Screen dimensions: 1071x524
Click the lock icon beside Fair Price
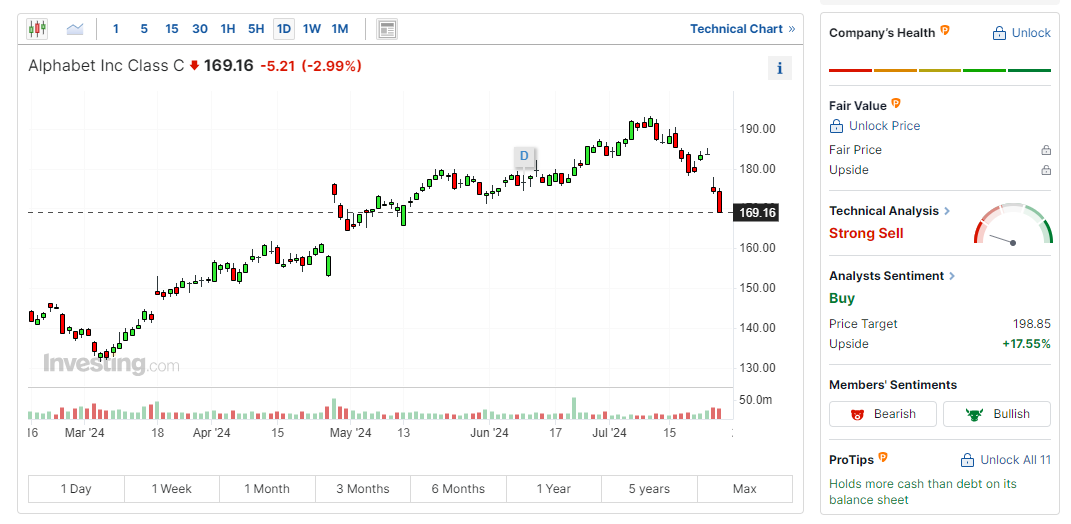pos(1046,150)
